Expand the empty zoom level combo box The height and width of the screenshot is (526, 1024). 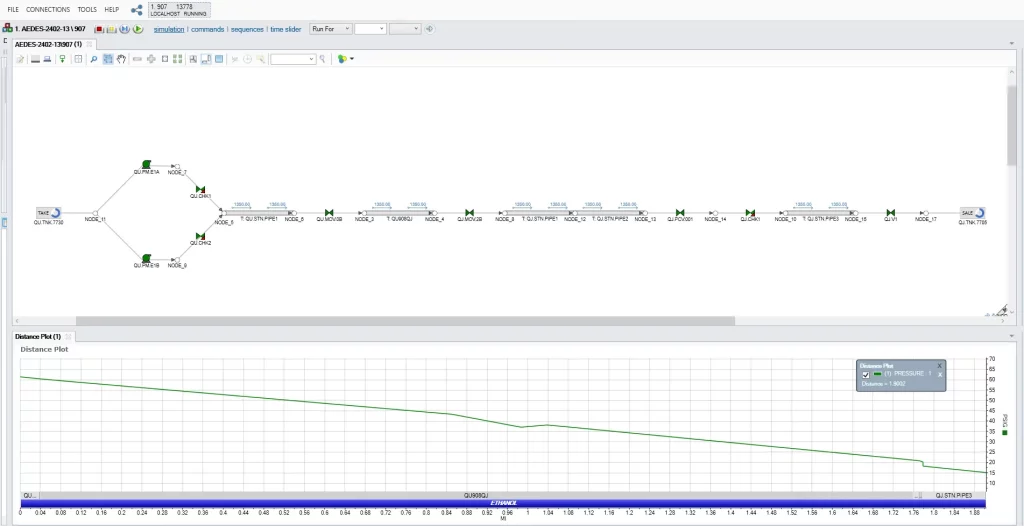pos(311,59)
